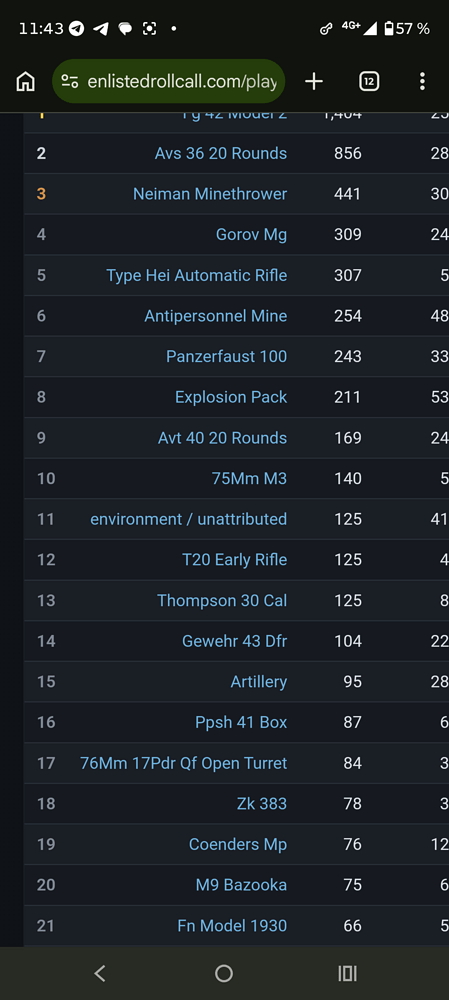The height and width of the screenshot is (1000, 449).
Task: Open the Avs 36 20 Rounds link
Action: 221,154
